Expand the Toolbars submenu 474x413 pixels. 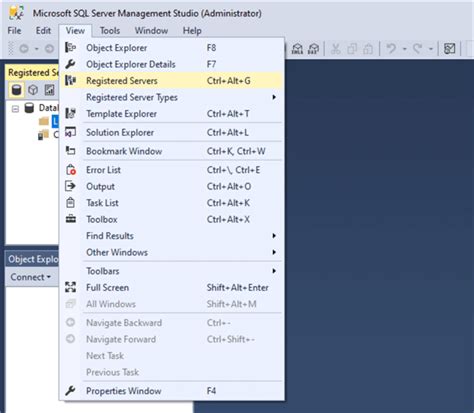pos(172,271)
